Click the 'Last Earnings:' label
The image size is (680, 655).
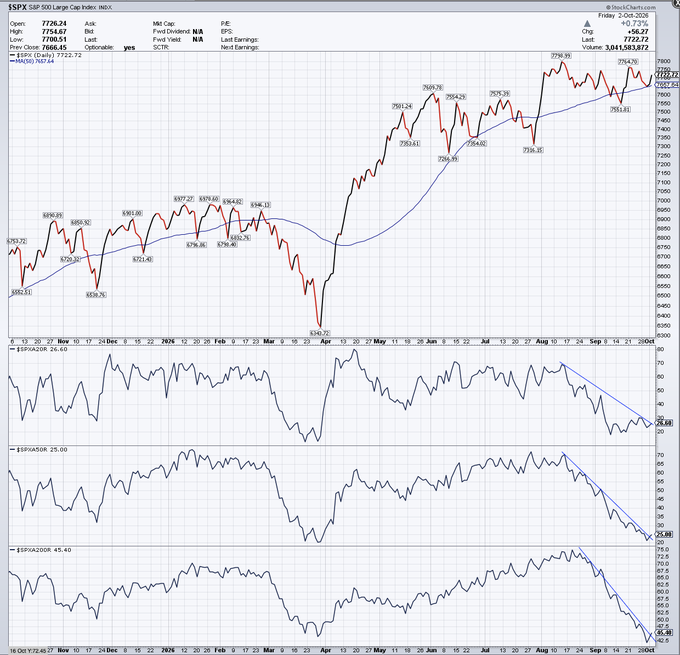239,39
